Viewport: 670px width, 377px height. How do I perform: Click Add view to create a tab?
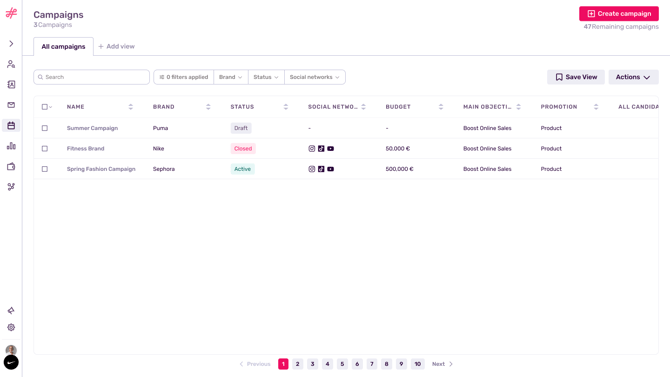coord(116,46)
